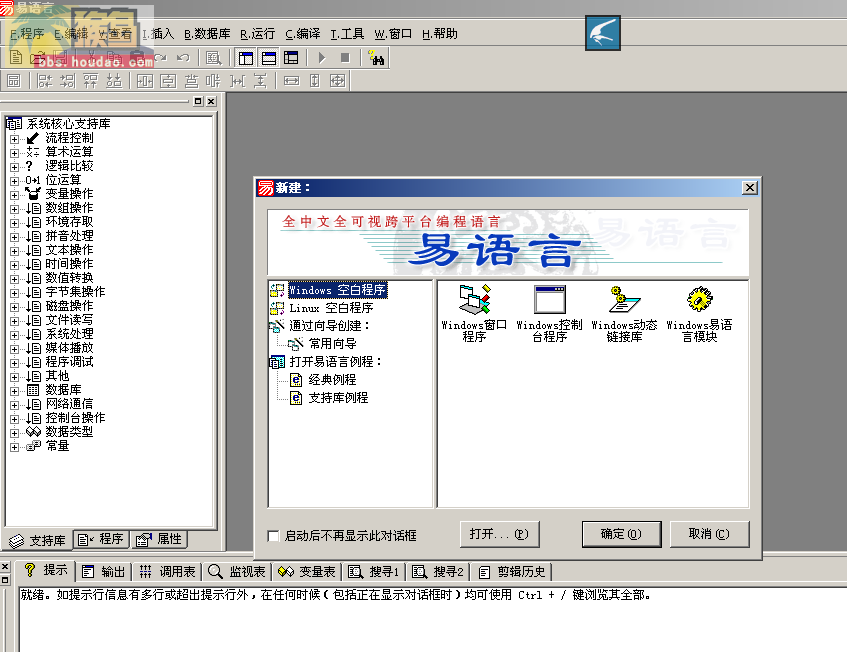Toggle the bottom status panel view button
This screenshot has height=652, width=847.
(268, 58)
